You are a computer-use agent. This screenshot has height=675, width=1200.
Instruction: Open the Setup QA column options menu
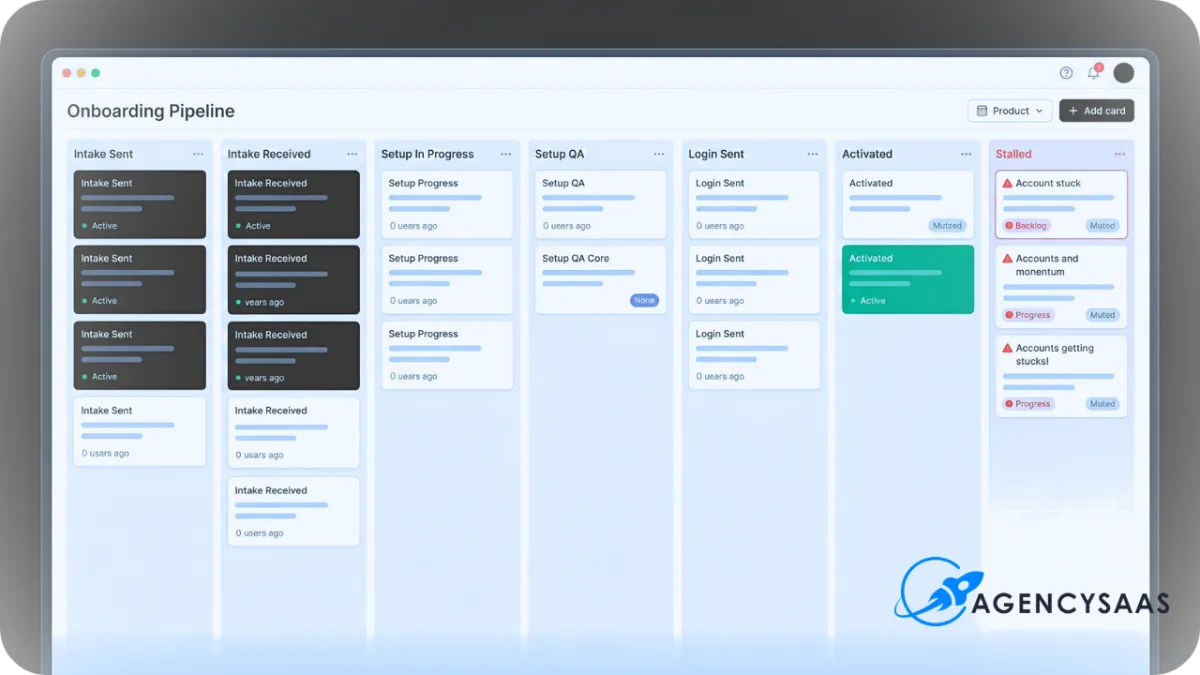coord(658,153)
